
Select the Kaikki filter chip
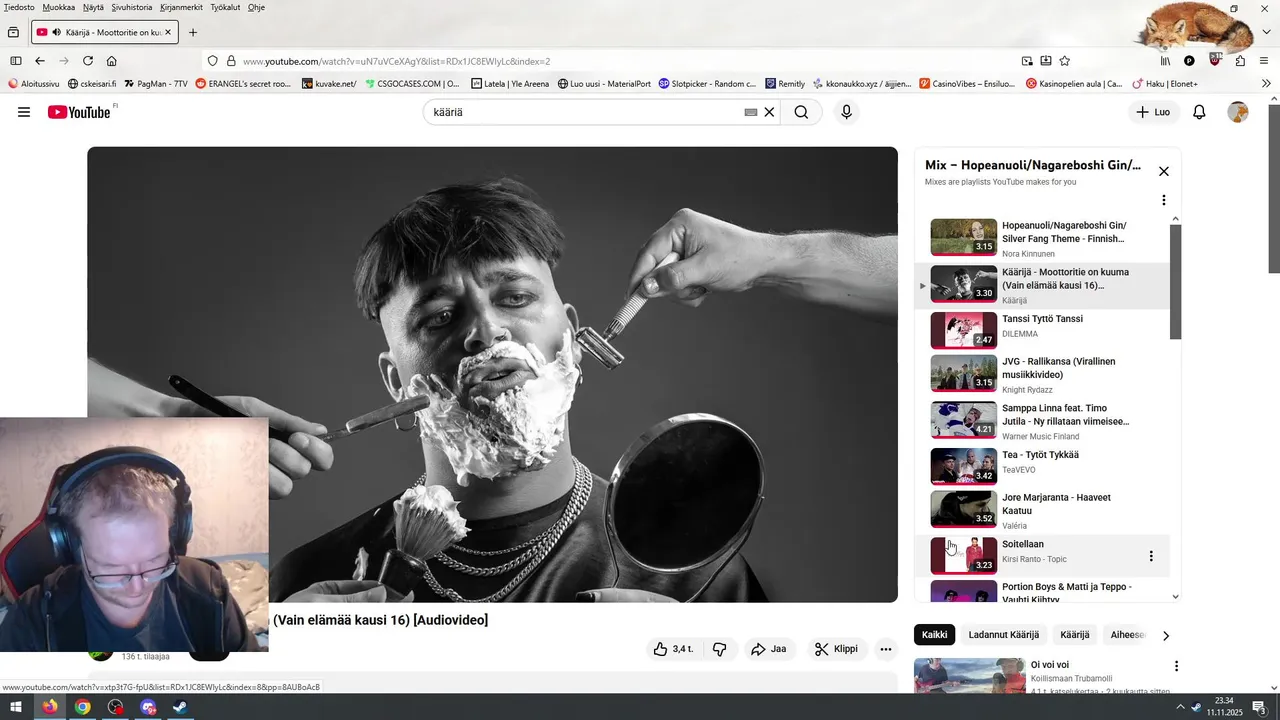(935, 635)
